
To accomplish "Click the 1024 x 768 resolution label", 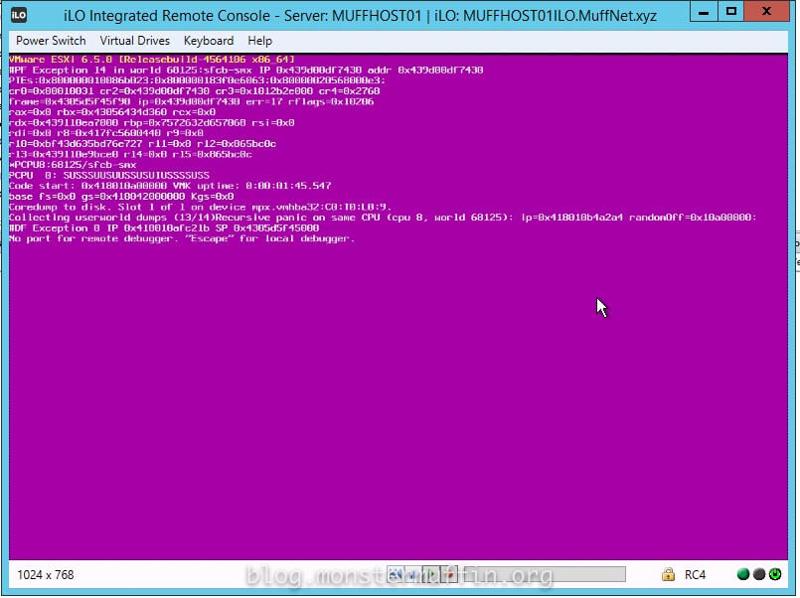I will (x=45, y=575).
